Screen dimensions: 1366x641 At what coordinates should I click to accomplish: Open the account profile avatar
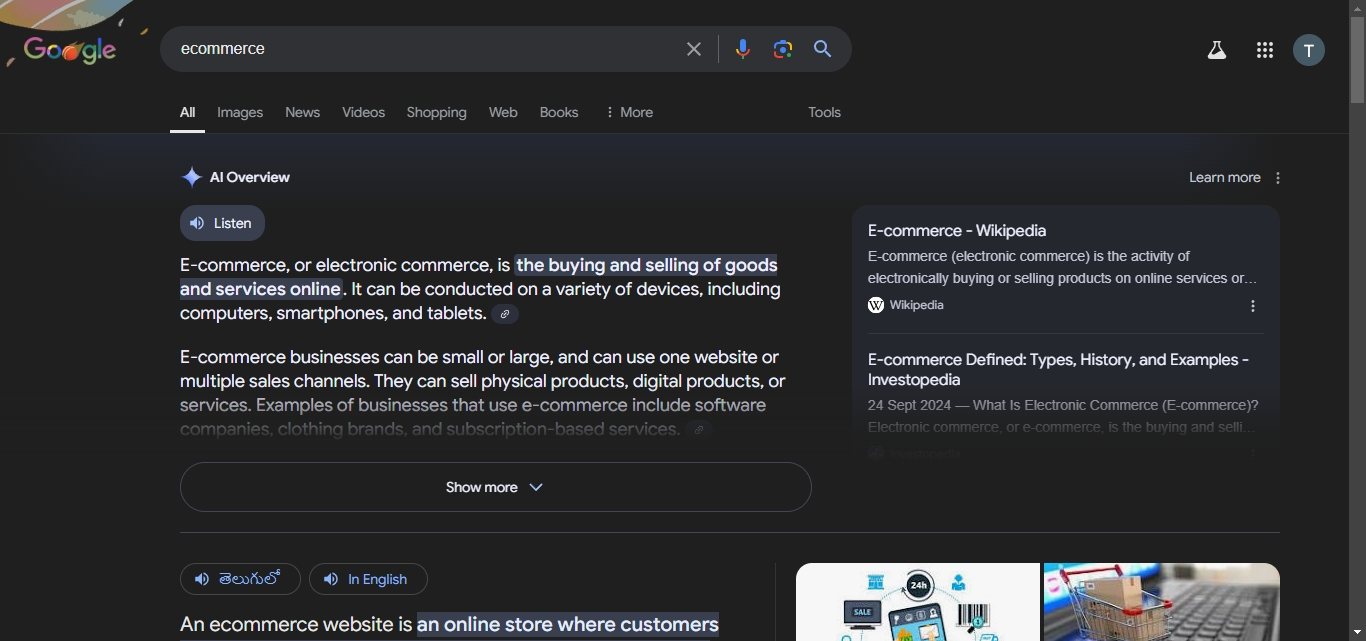(1309, 50)
